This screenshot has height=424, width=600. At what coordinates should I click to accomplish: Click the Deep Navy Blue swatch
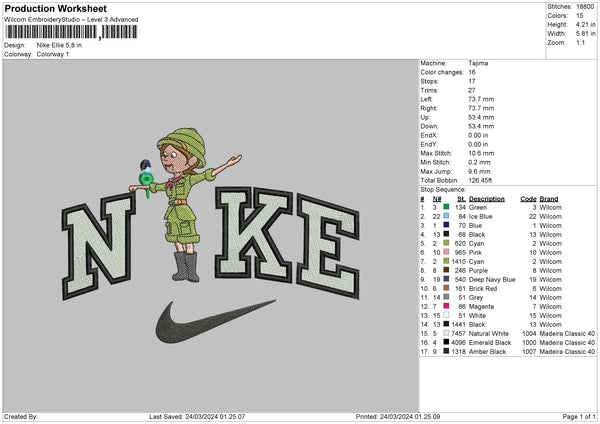(447, 279)
